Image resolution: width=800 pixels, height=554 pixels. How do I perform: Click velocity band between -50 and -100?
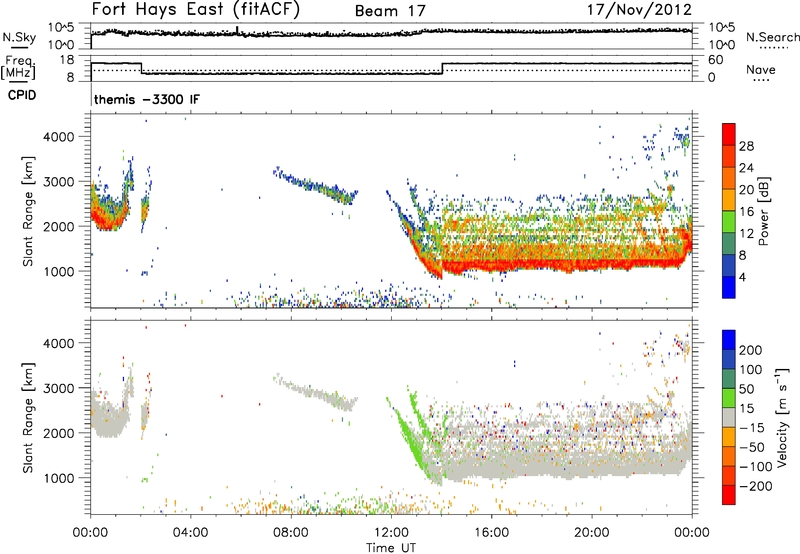pyautogui.click(x=729, y=456)
